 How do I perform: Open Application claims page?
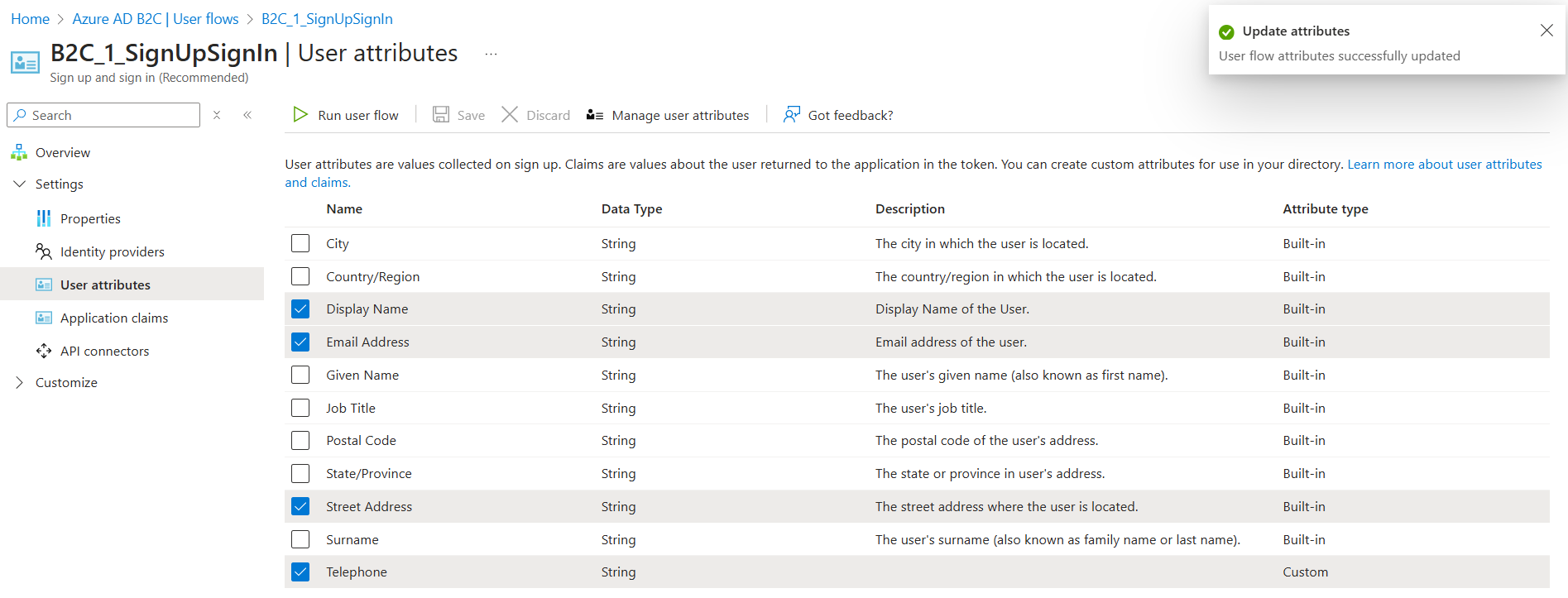(113, 318)
